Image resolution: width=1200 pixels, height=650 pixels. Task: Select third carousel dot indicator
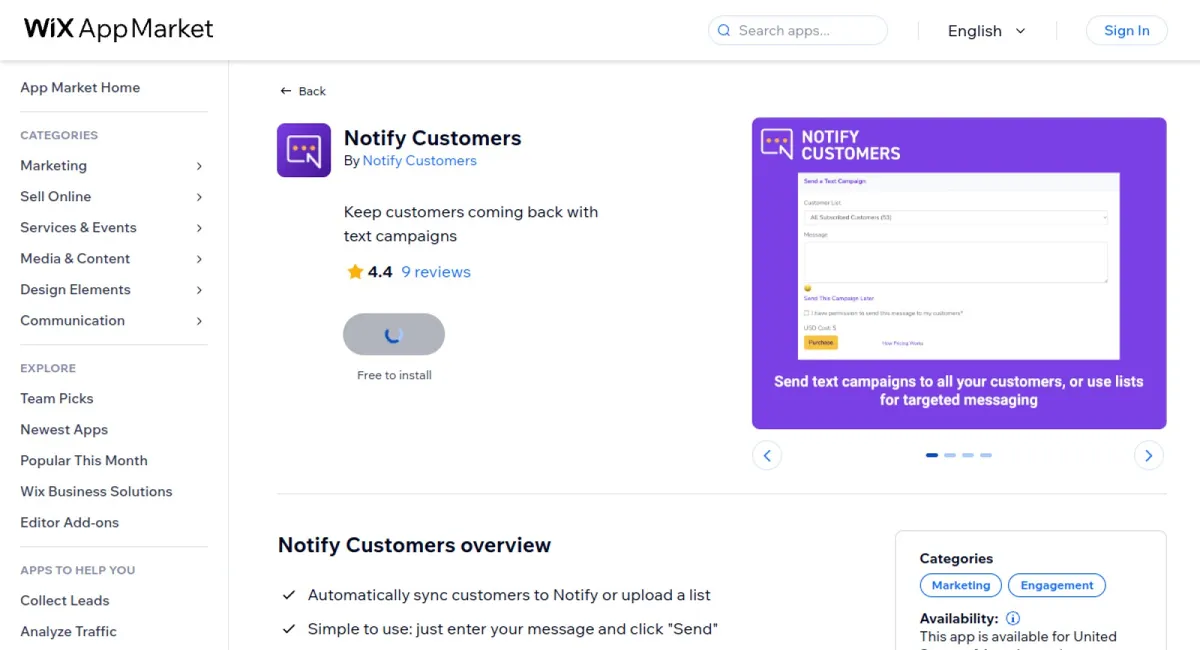coord(968,455)
